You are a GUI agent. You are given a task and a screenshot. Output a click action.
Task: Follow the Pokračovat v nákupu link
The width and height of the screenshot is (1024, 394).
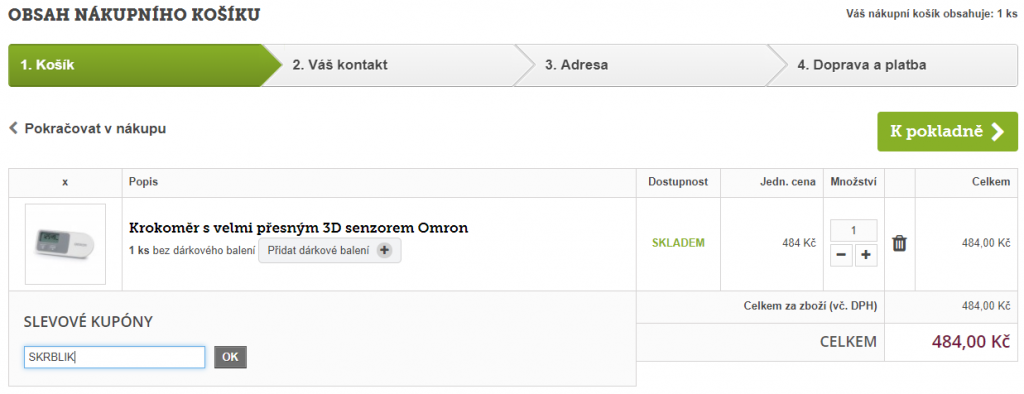click(x=95, y=129)
